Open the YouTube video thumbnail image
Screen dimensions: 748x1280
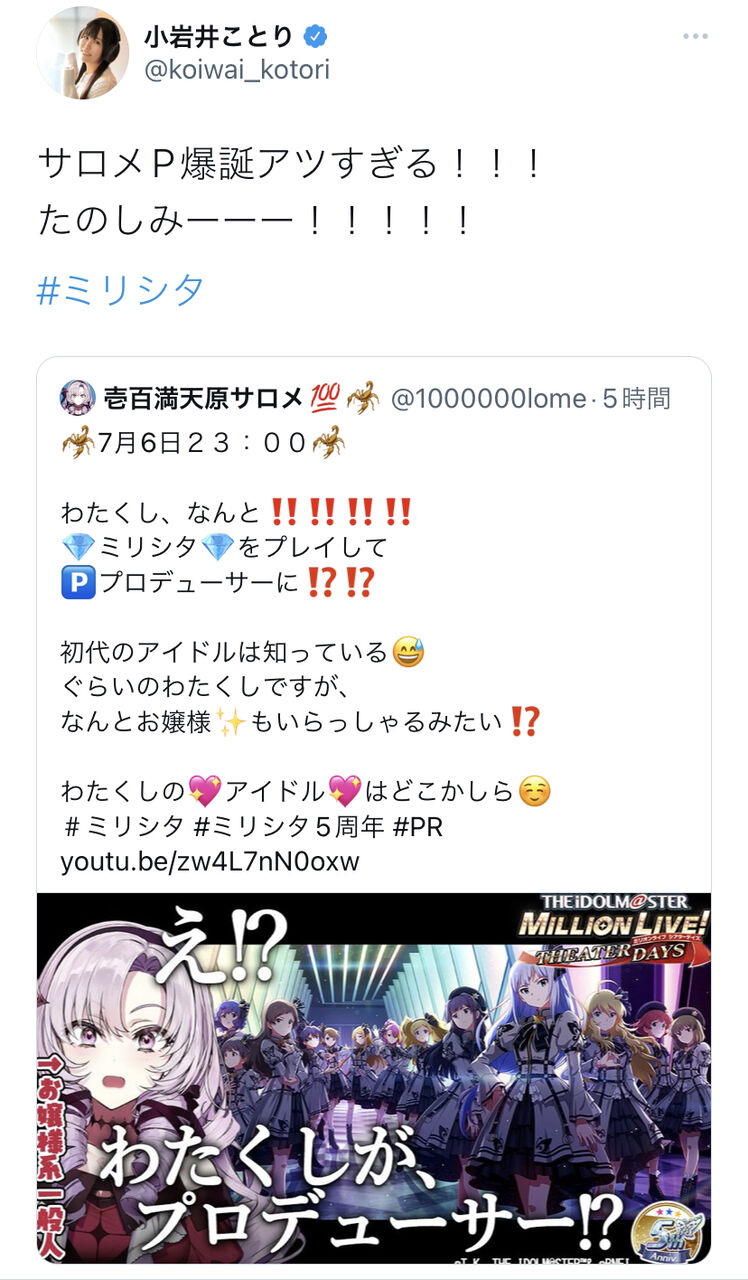coord(374,1078)
